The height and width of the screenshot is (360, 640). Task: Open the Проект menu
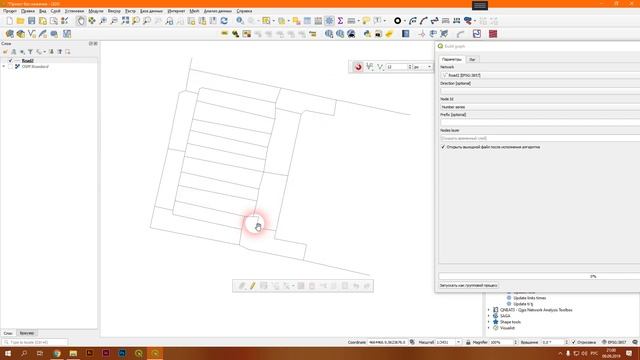10,11
